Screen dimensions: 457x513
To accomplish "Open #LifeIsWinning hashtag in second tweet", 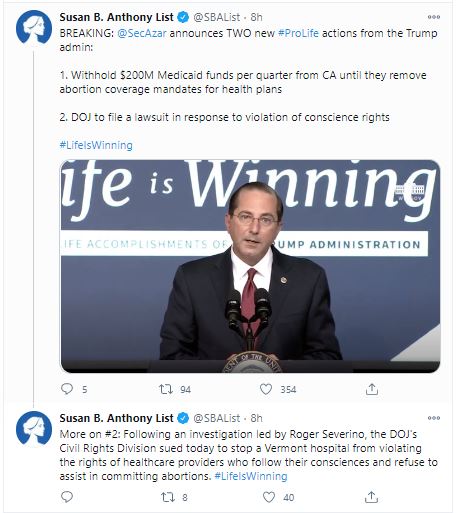I will point(251,476).
